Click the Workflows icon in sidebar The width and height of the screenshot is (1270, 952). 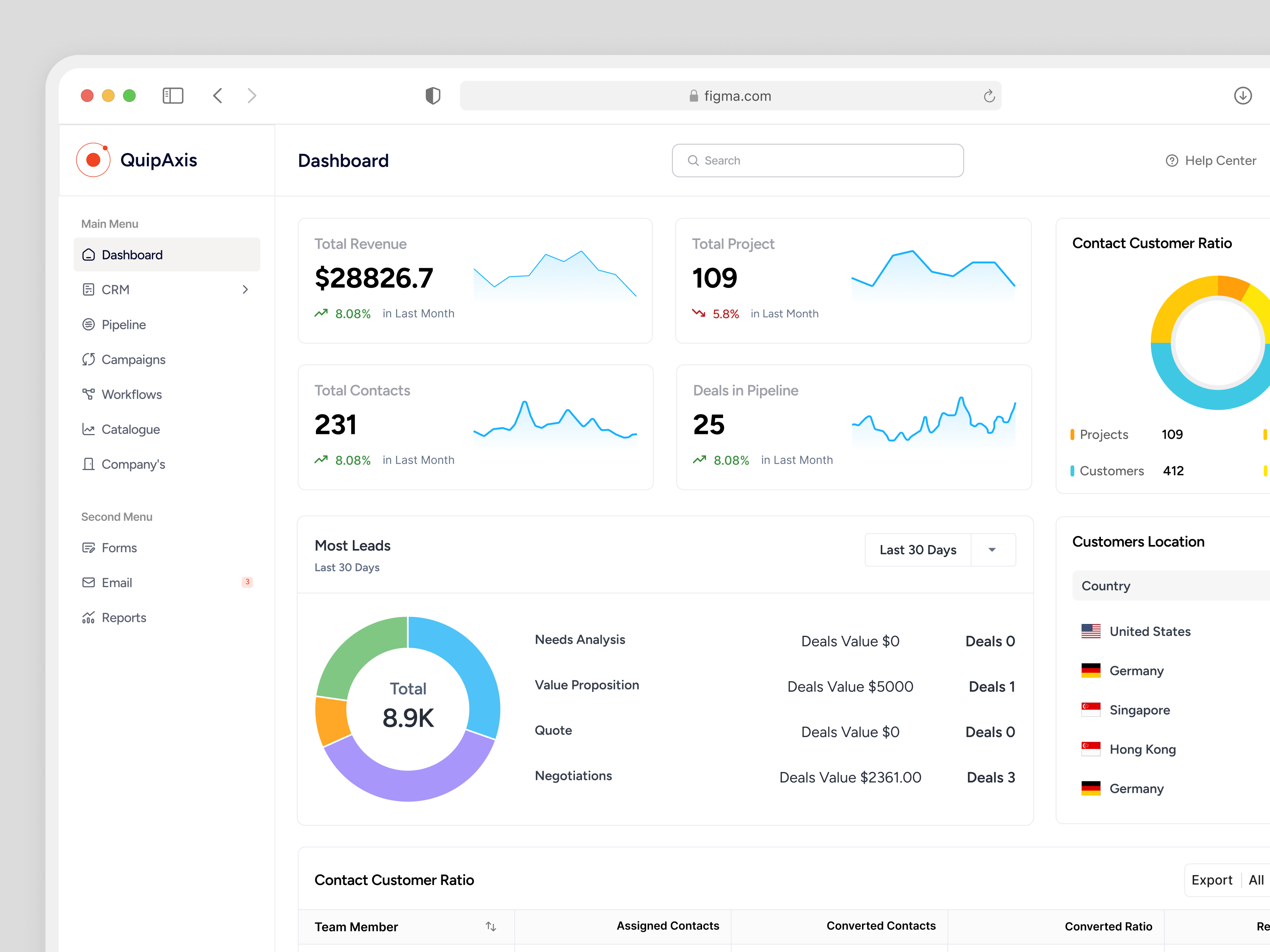[89, 395]
